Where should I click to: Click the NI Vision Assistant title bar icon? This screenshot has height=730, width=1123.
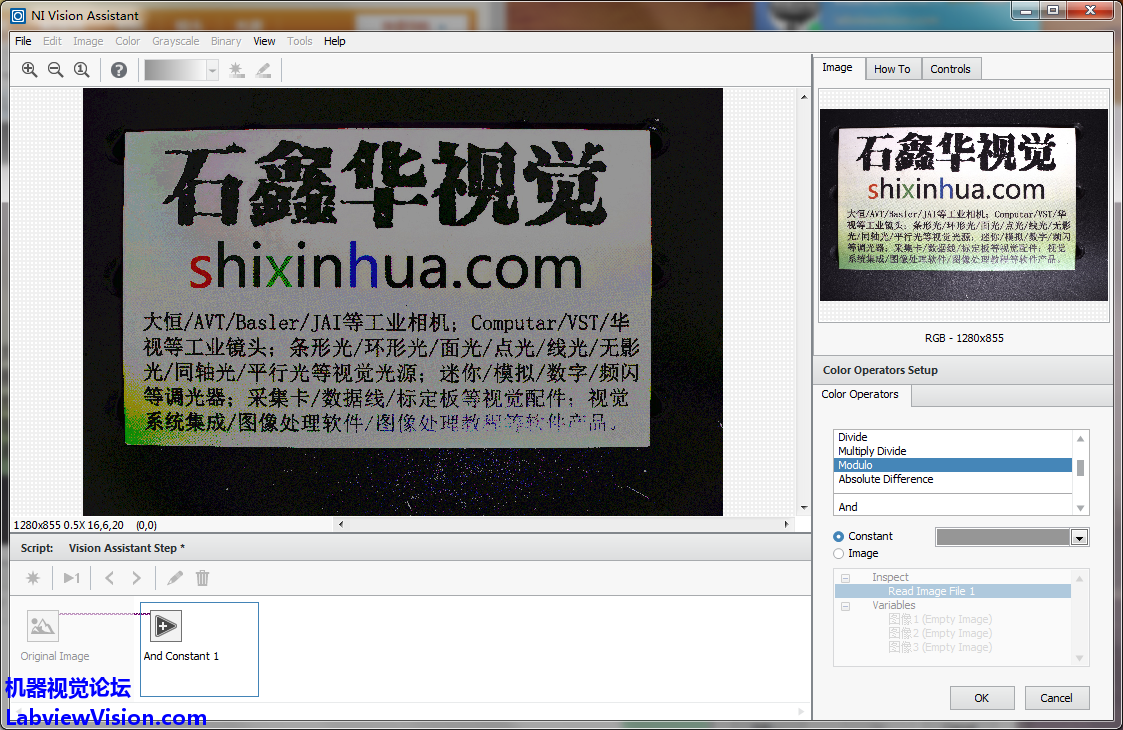18,16
